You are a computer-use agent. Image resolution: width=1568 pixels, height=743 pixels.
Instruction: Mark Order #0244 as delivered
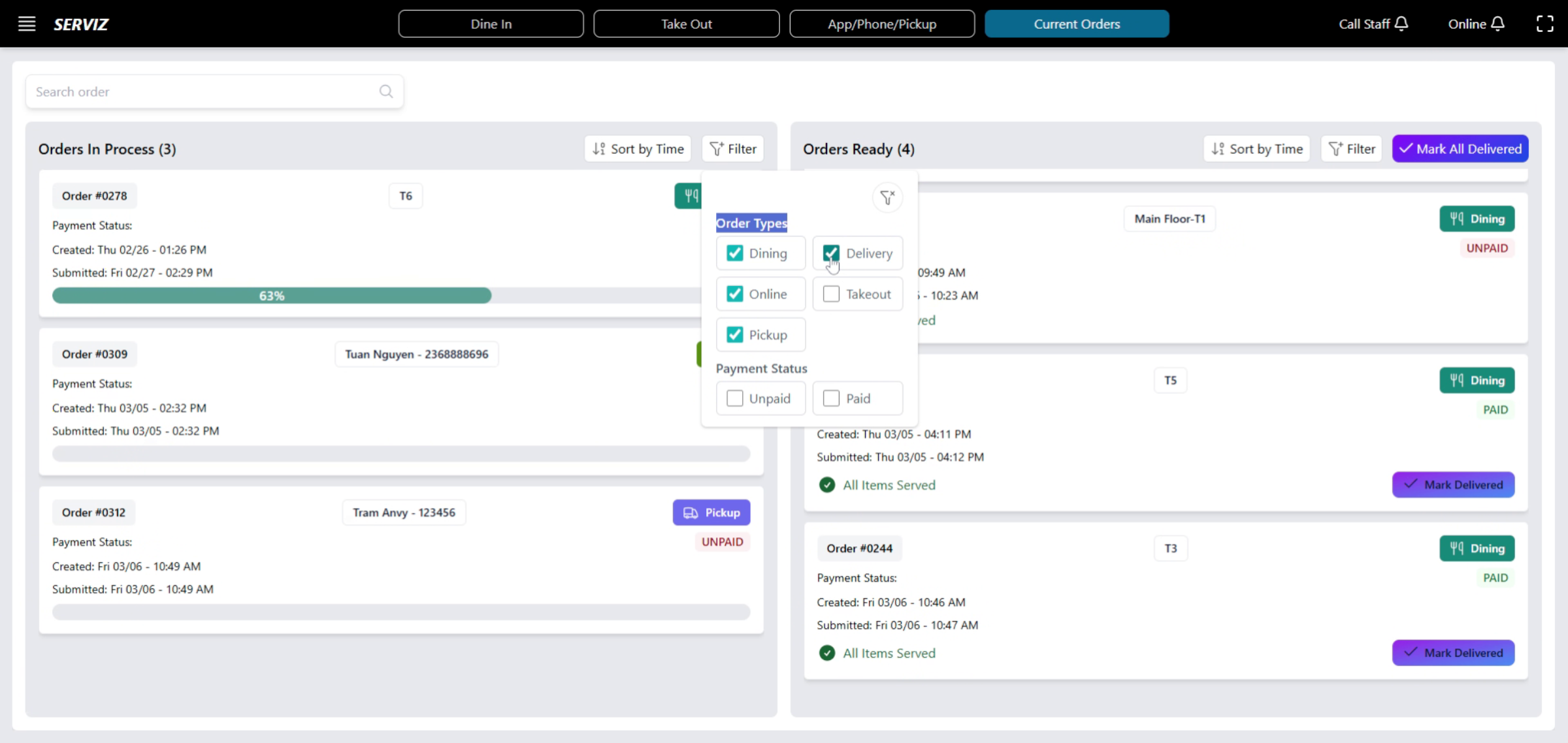pyautogui.click(x=1453, y=653)
